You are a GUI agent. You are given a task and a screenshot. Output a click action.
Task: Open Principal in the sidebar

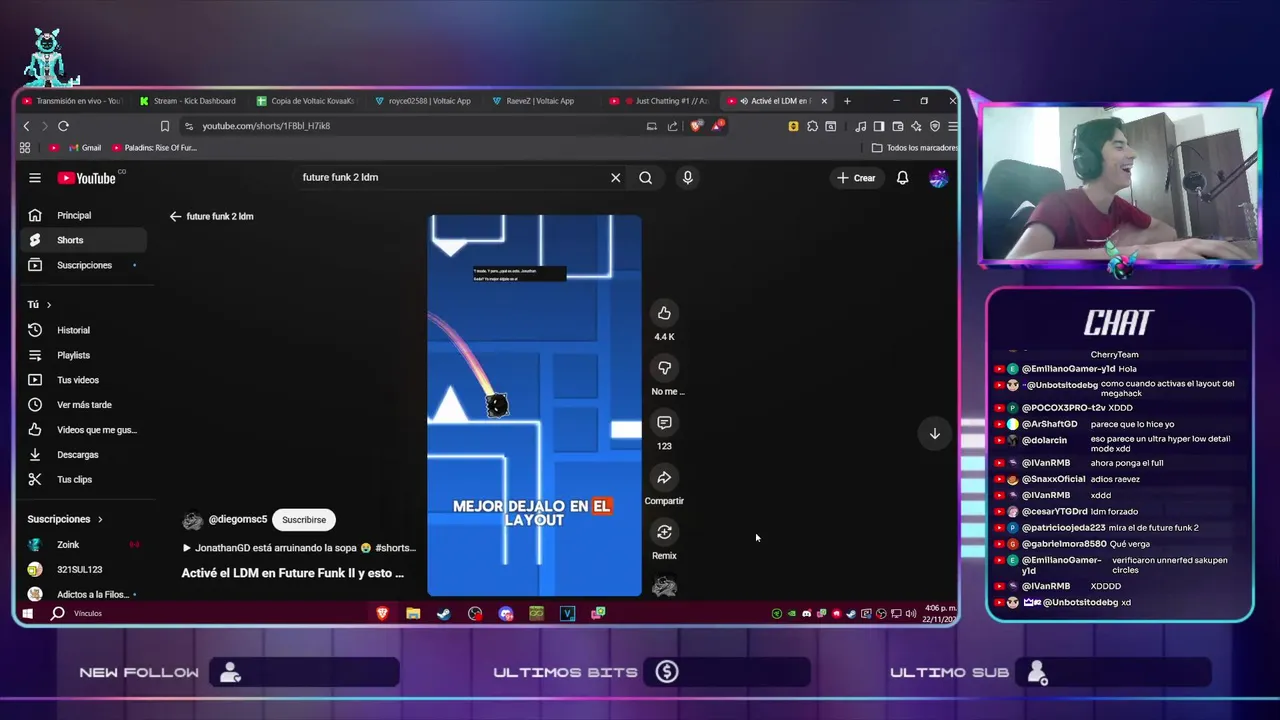click(83, 215)
